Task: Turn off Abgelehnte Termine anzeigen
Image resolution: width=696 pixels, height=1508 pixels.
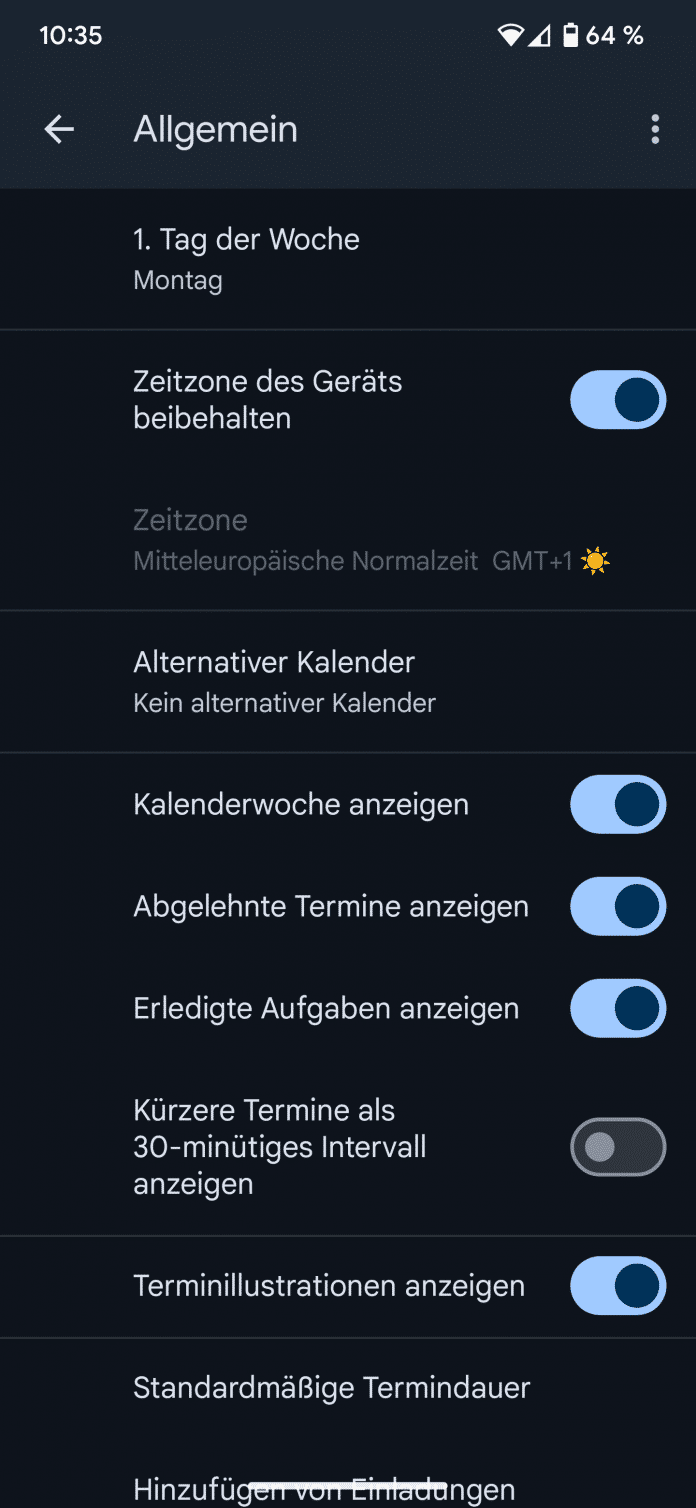Action: pyautogui.click(x=617, y=906)
